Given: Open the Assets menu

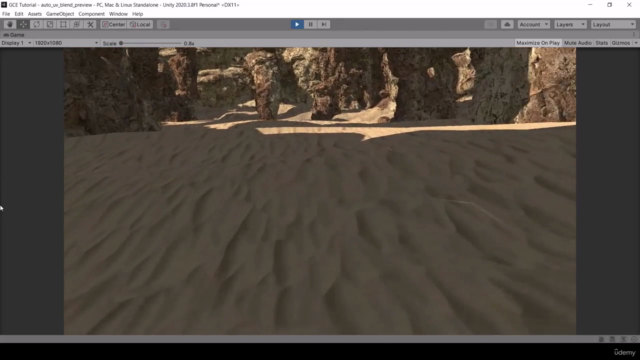Looking at the screenshot, I should pos(35,14).
